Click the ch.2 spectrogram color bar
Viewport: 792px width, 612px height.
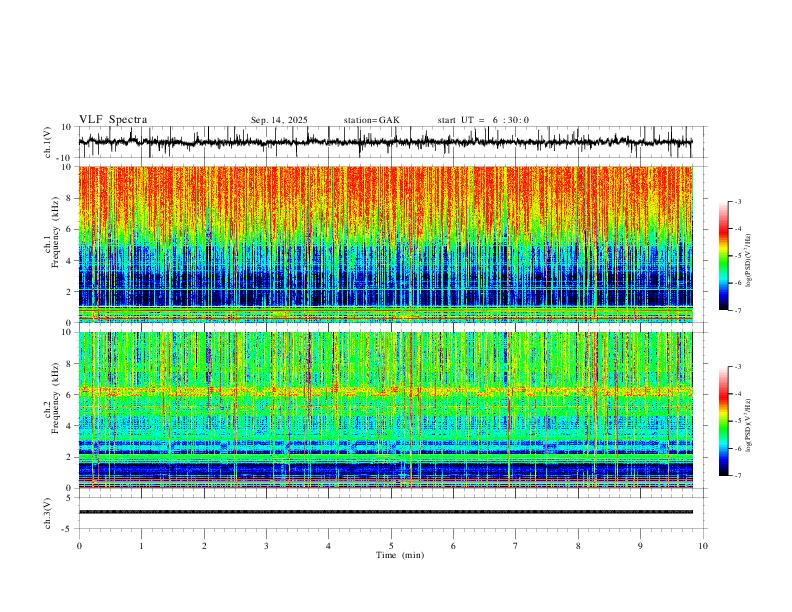click(723, 421)
